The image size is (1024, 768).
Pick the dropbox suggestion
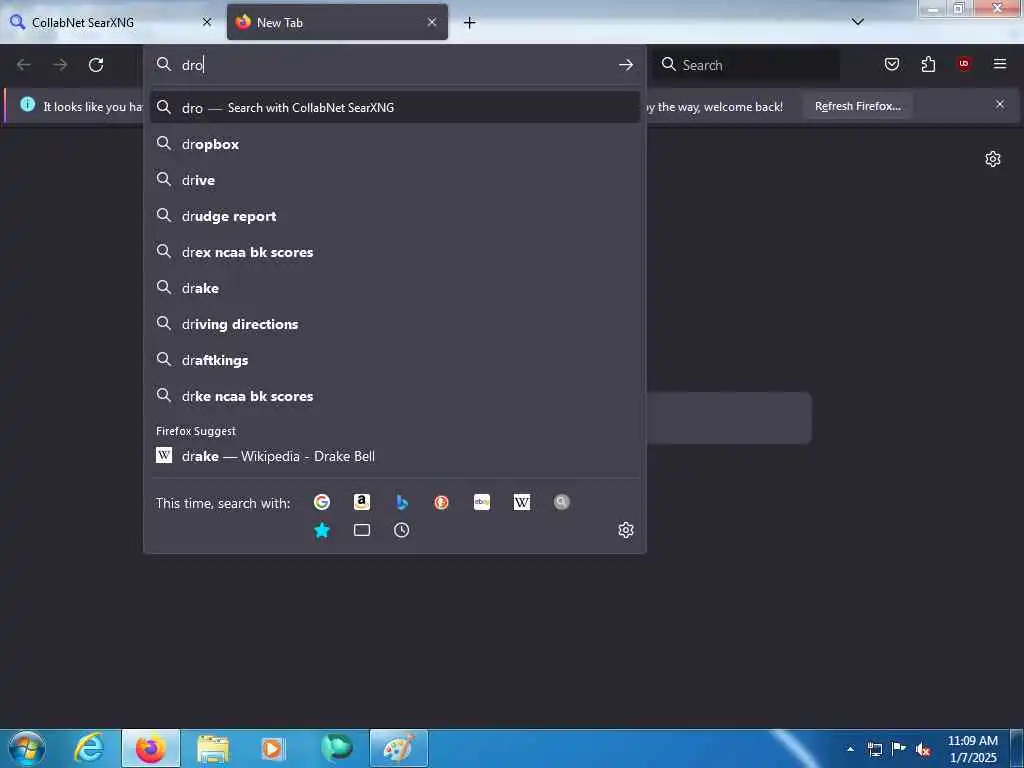[x=394, y=144]
